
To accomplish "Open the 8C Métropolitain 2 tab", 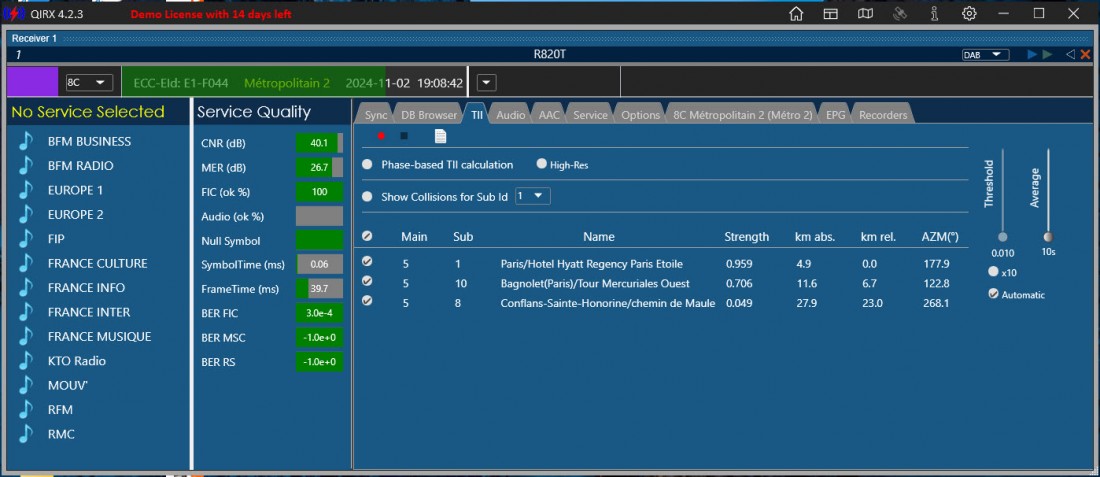I will (742, 115).
